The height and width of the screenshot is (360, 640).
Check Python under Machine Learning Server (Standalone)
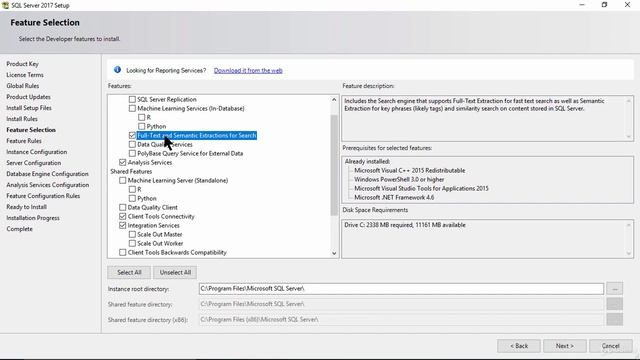click(132, 198)
